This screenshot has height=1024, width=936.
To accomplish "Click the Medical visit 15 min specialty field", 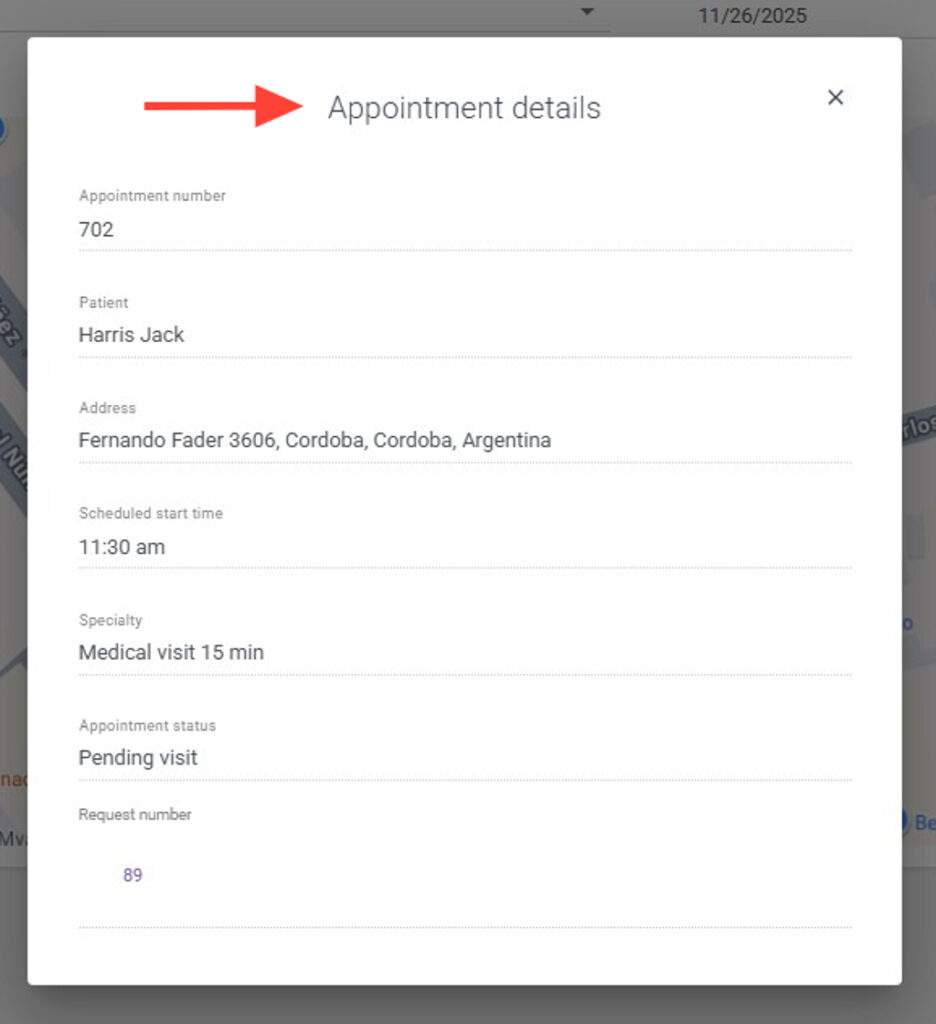I will [x=171, y=652].
